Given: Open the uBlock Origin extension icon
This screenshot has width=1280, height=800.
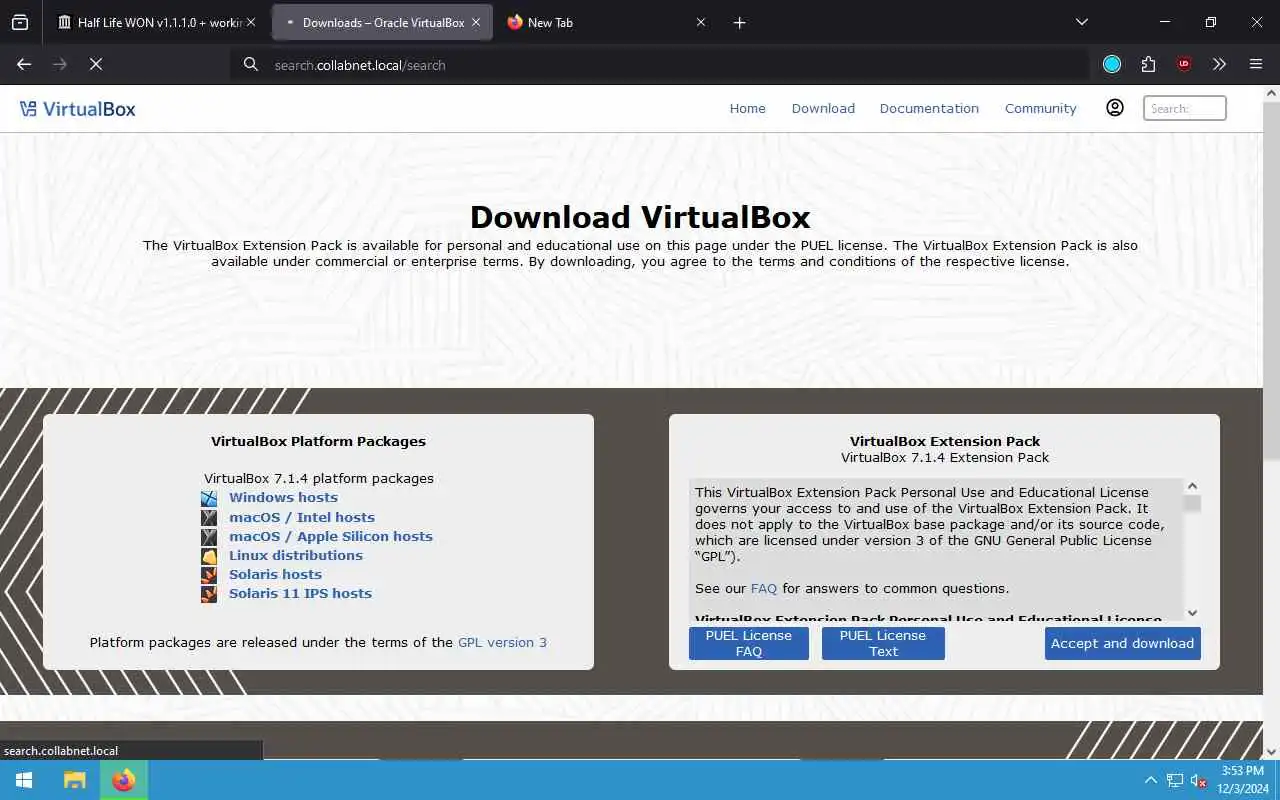Looking at the screenshot, I should click(1184, 64).
